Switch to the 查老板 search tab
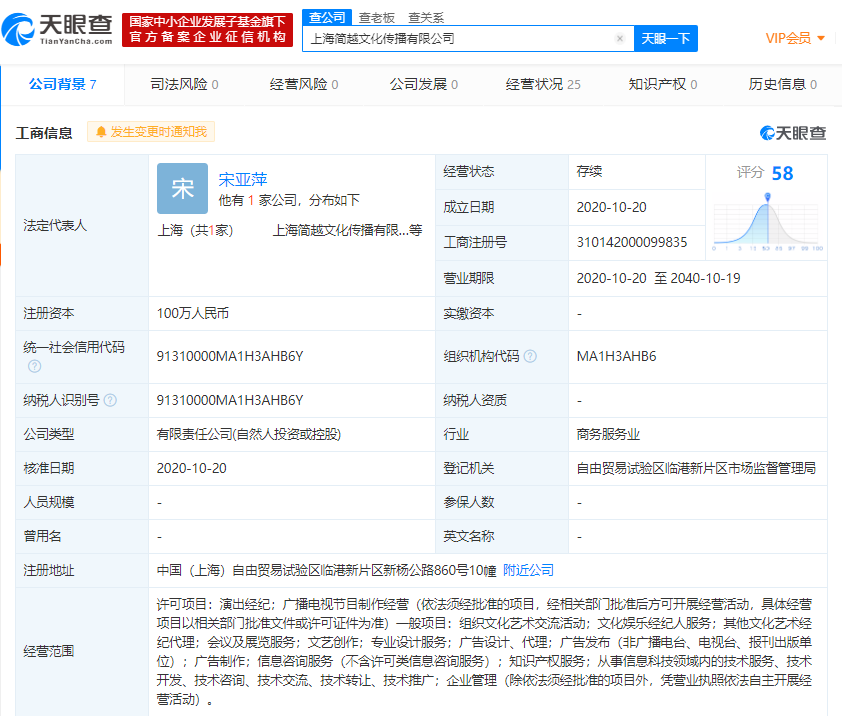The width and height of the screenshot is (842, 716). tap(376, 18)
